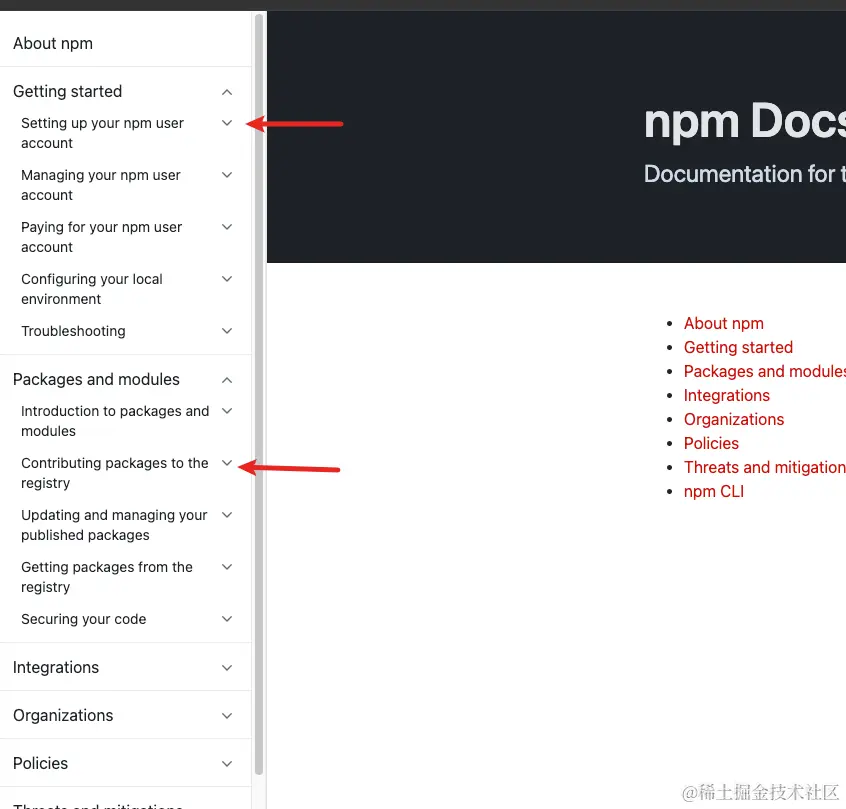Expand Paying for your npm user account chevron
Image resolution: width=846 pixels, height=809 pixels.
coord(227,227)
